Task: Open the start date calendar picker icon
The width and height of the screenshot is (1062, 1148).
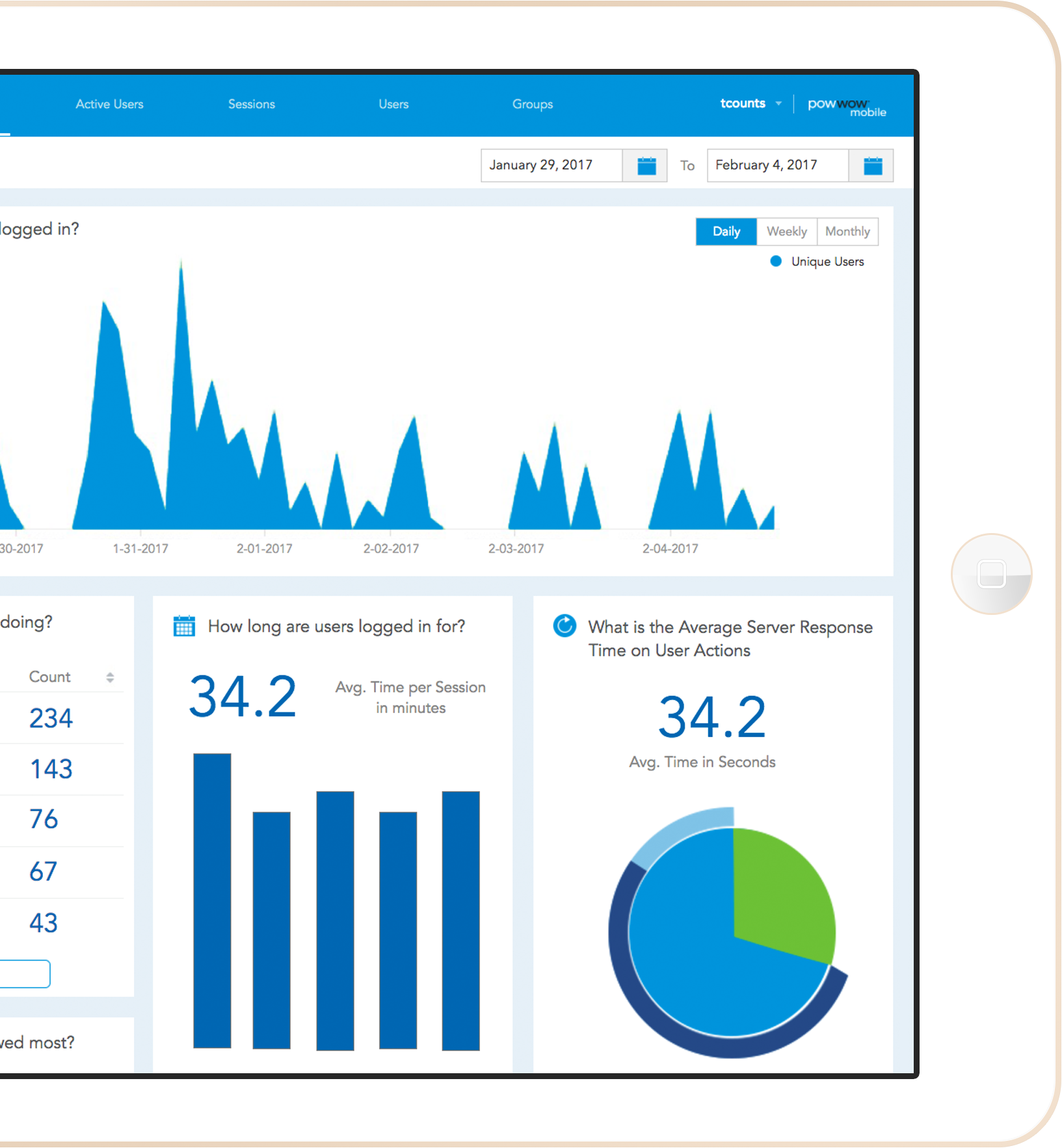Action: coord(646,166)
